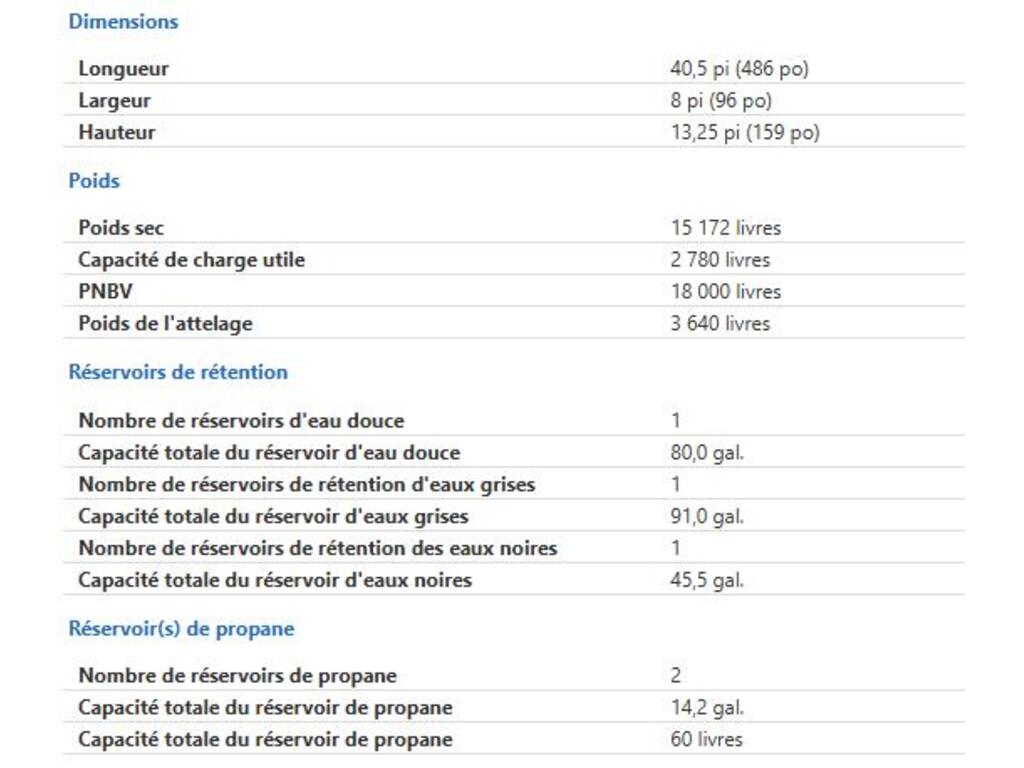Image resolution: width=1024 pixels, height=768 pixels.
Task: Click the 18 000 livres value
Action: tap(726, 292)
